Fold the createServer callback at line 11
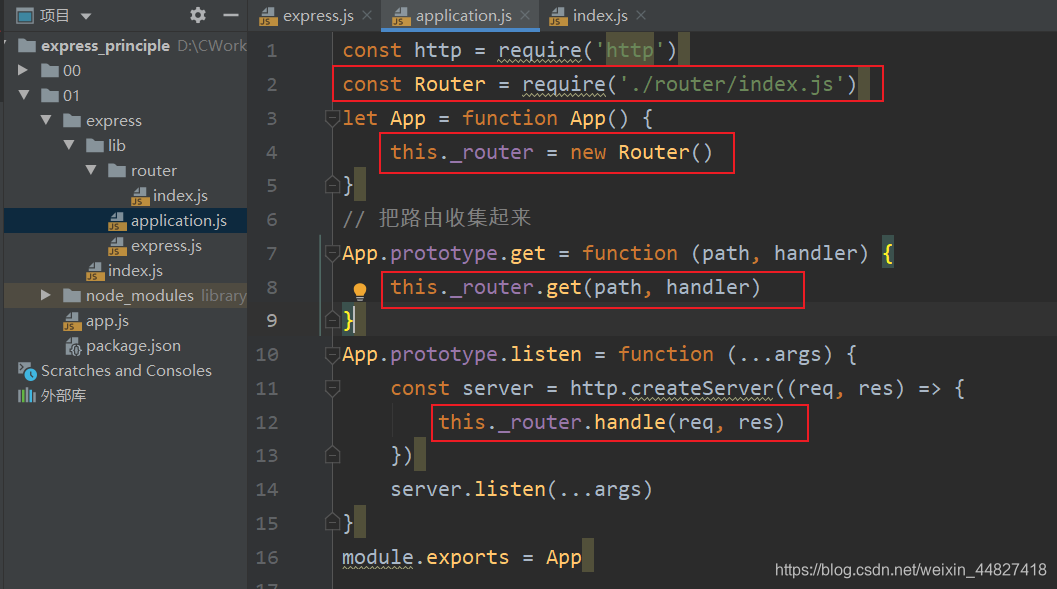The width and height of the screenshot is (1057, 589). [332, 388]
